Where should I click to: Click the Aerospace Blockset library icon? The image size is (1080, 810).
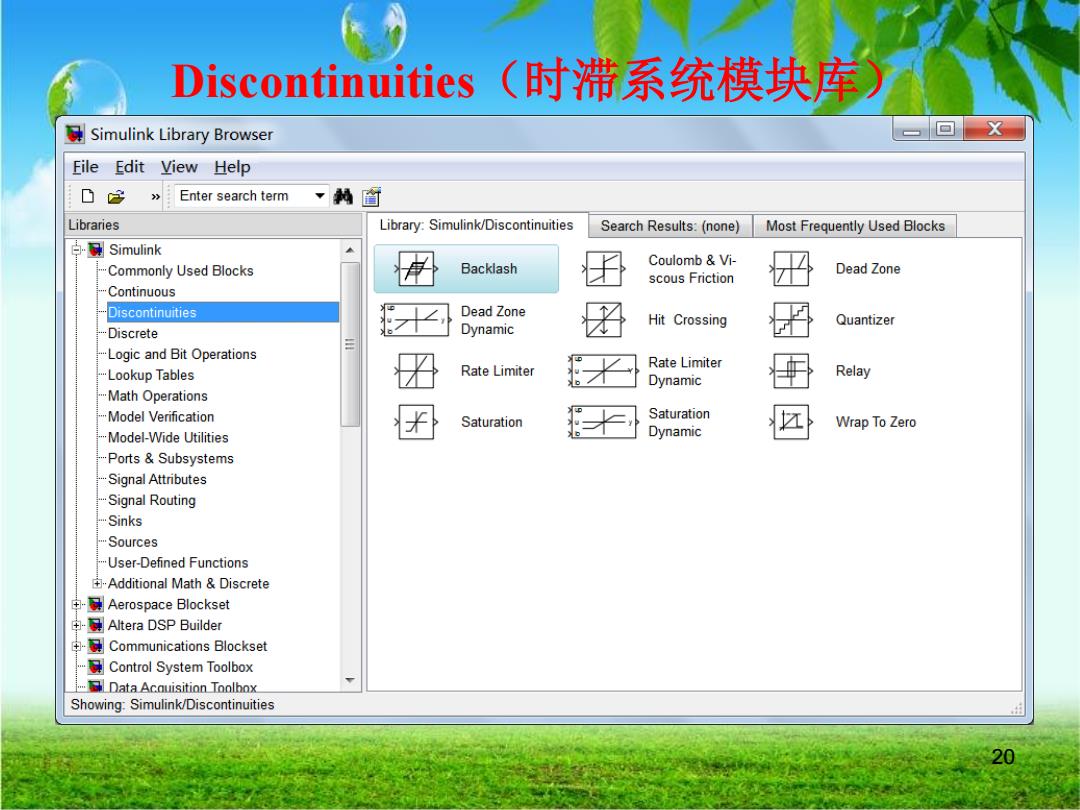(96, 605)
